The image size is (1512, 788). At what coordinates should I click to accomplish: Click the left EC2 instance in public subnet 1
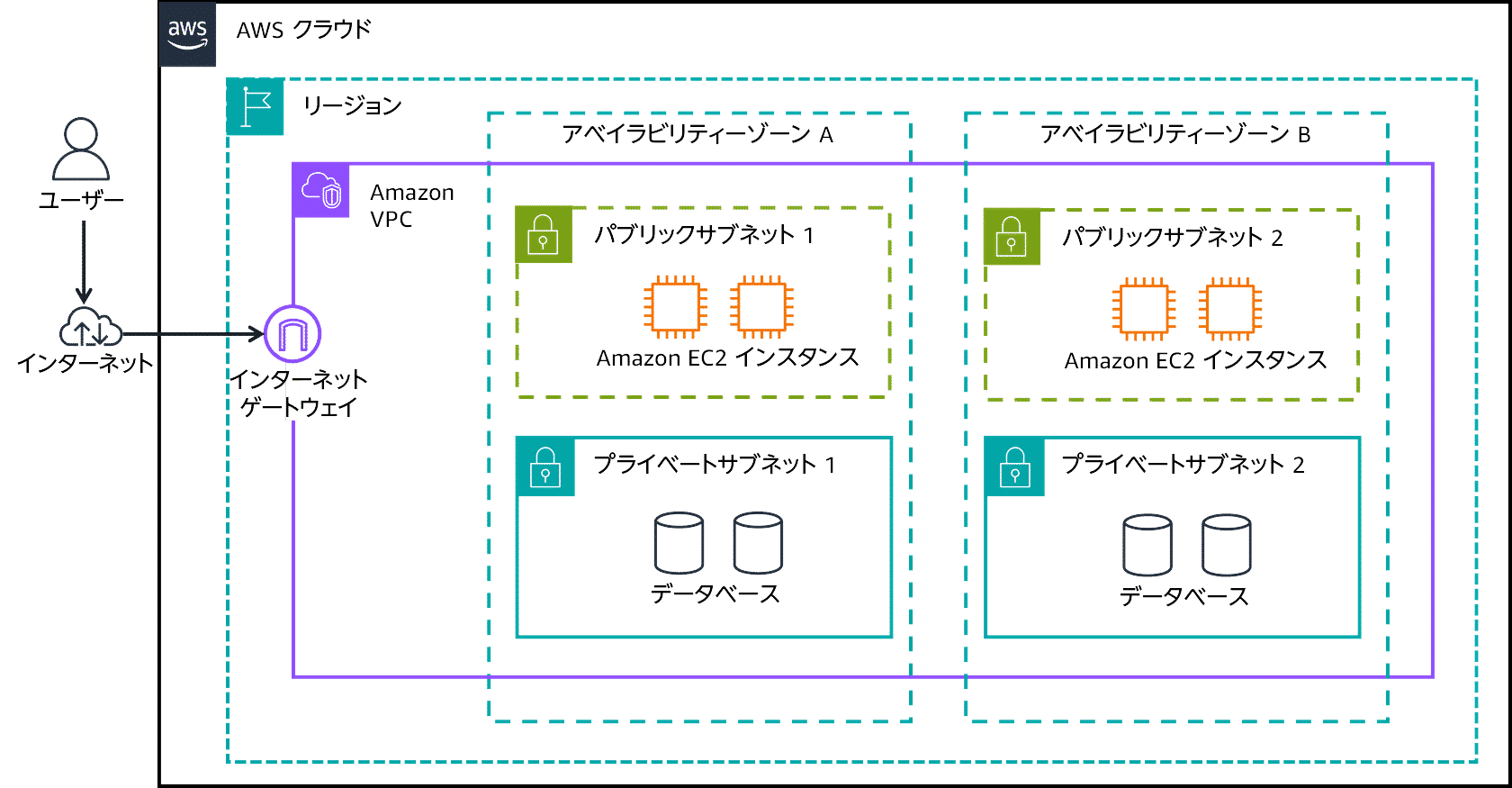pos(675,306)
